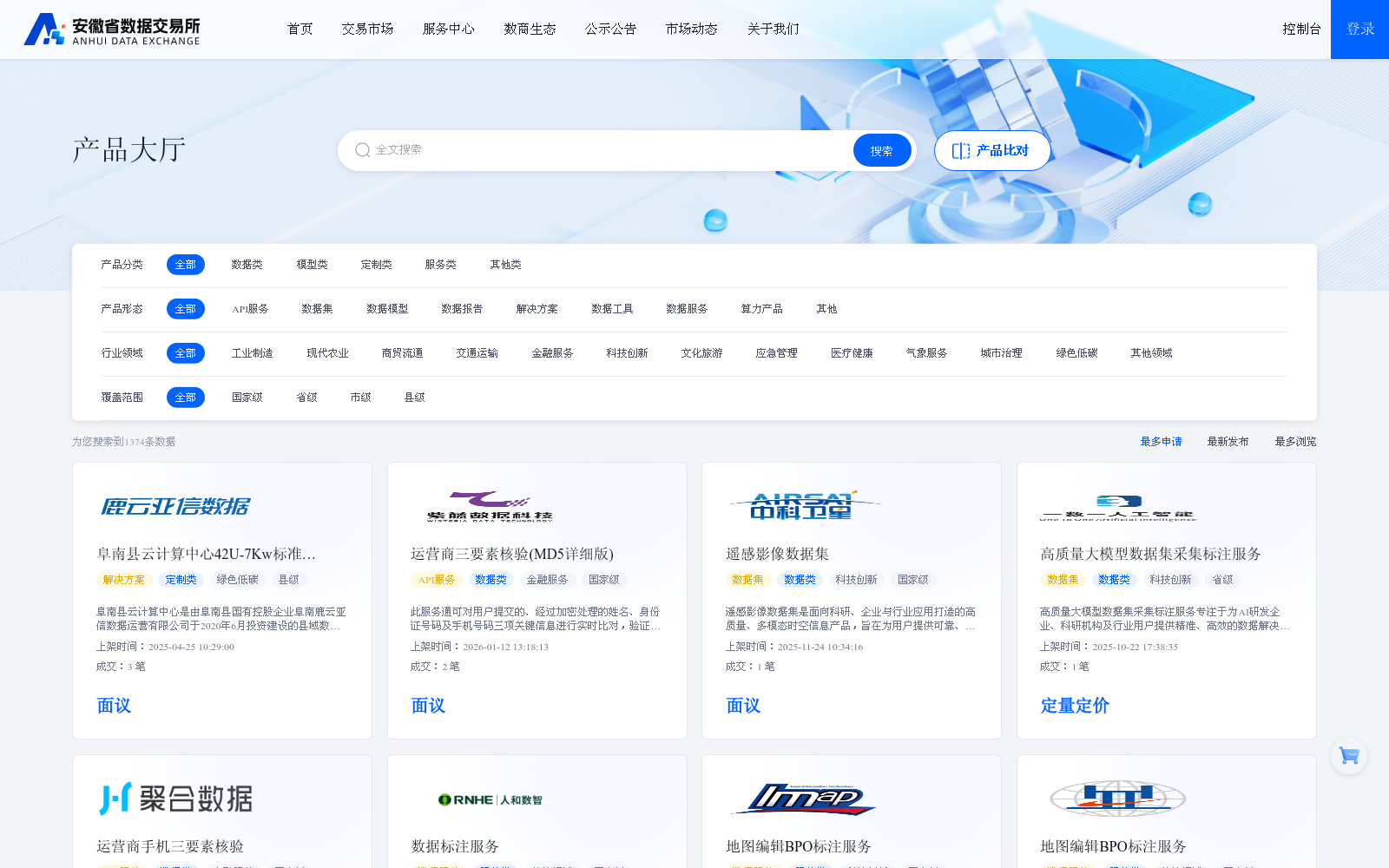Open product 运营商三要素核验(MD5详细版)
This screenshot has height=868, width=1389.
(x=512, y=554)
